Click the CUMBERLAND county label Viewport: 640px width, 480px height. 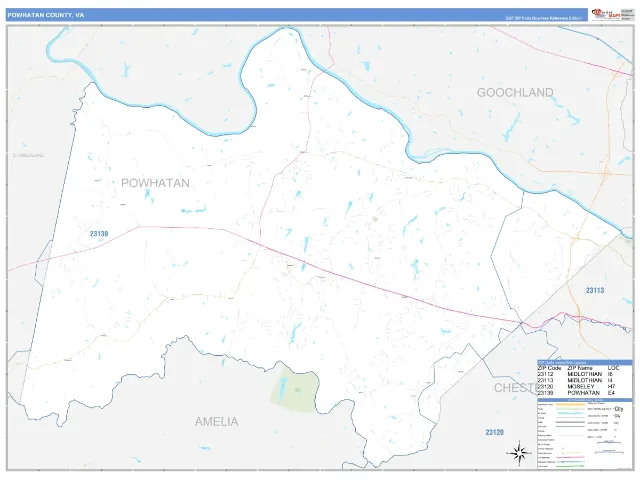coord(29,156)
